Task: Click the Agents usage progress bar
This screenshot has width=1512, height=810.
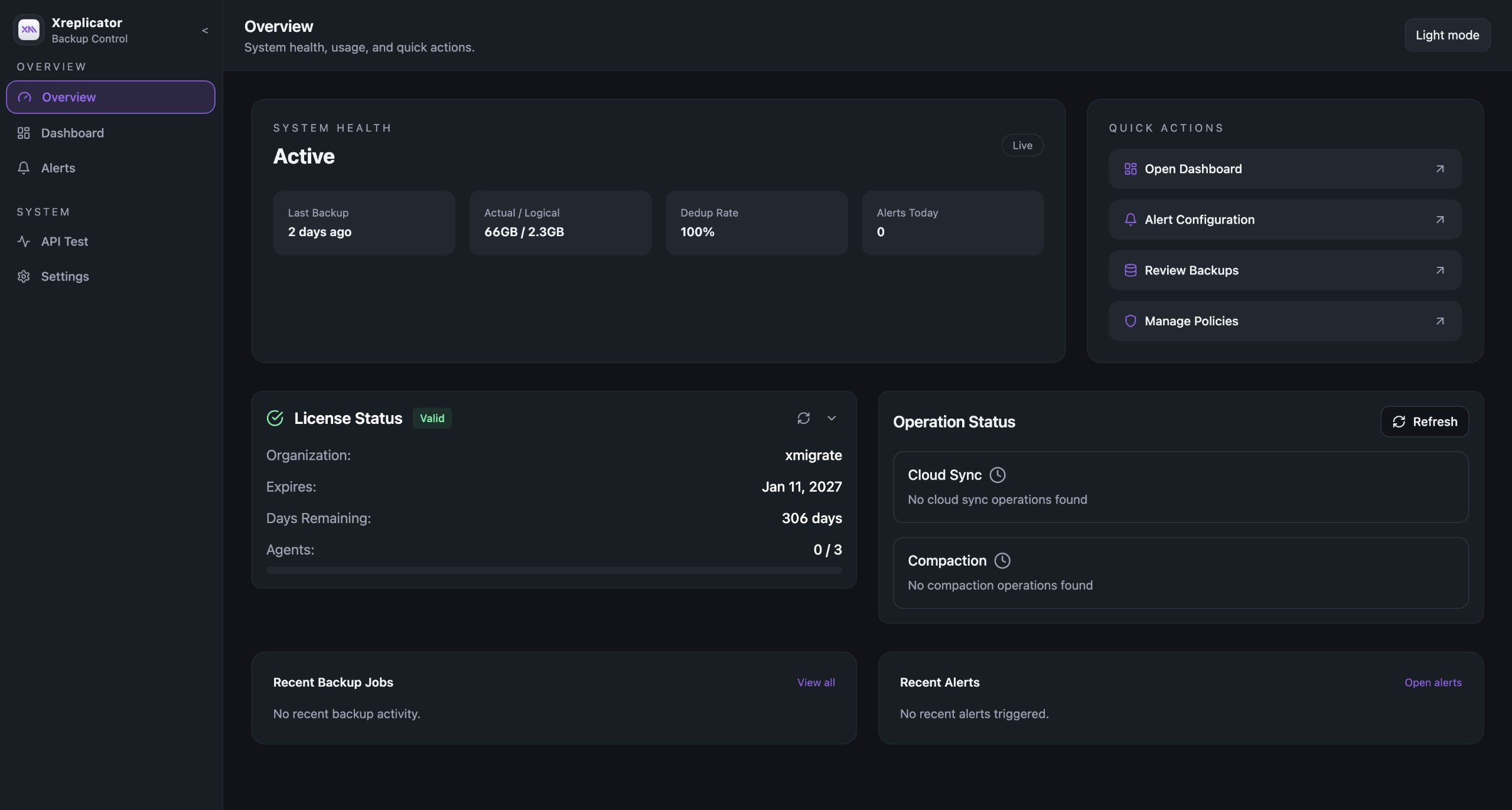Action: pyautogui.click(x=553, y=570)
